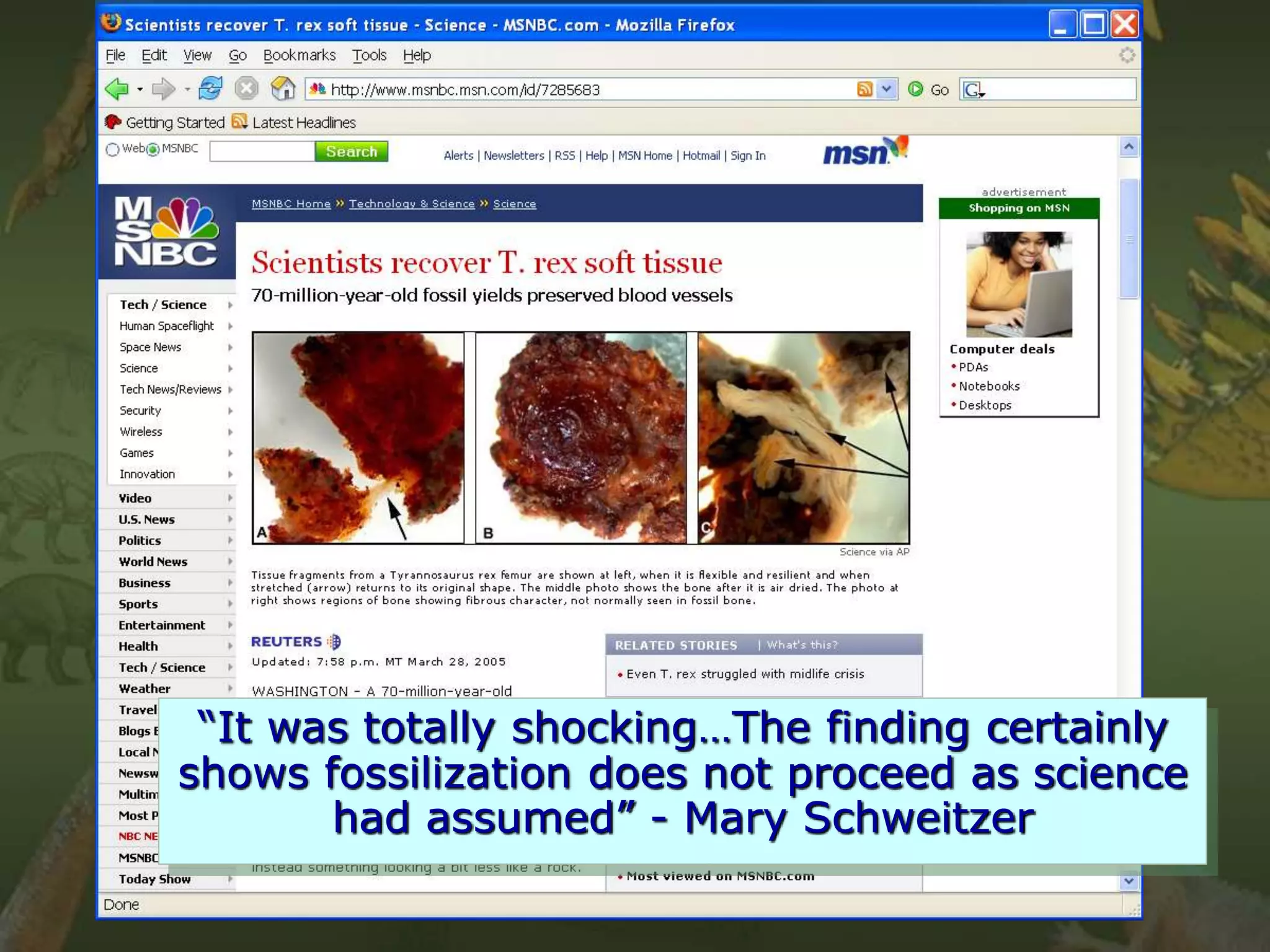The height and width of the screenshot is (952, 1270).
Task: Select the MSNBC search radio button
Action: pos(153,149)
